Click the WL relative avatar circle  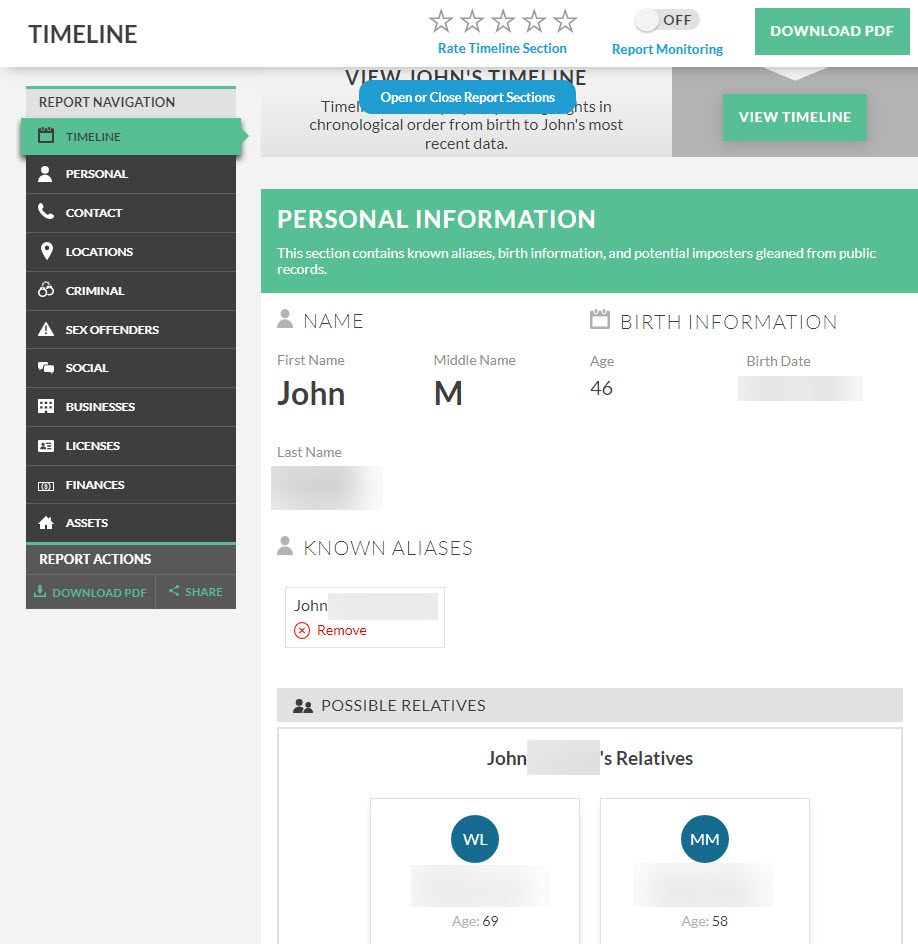(475, 839)
